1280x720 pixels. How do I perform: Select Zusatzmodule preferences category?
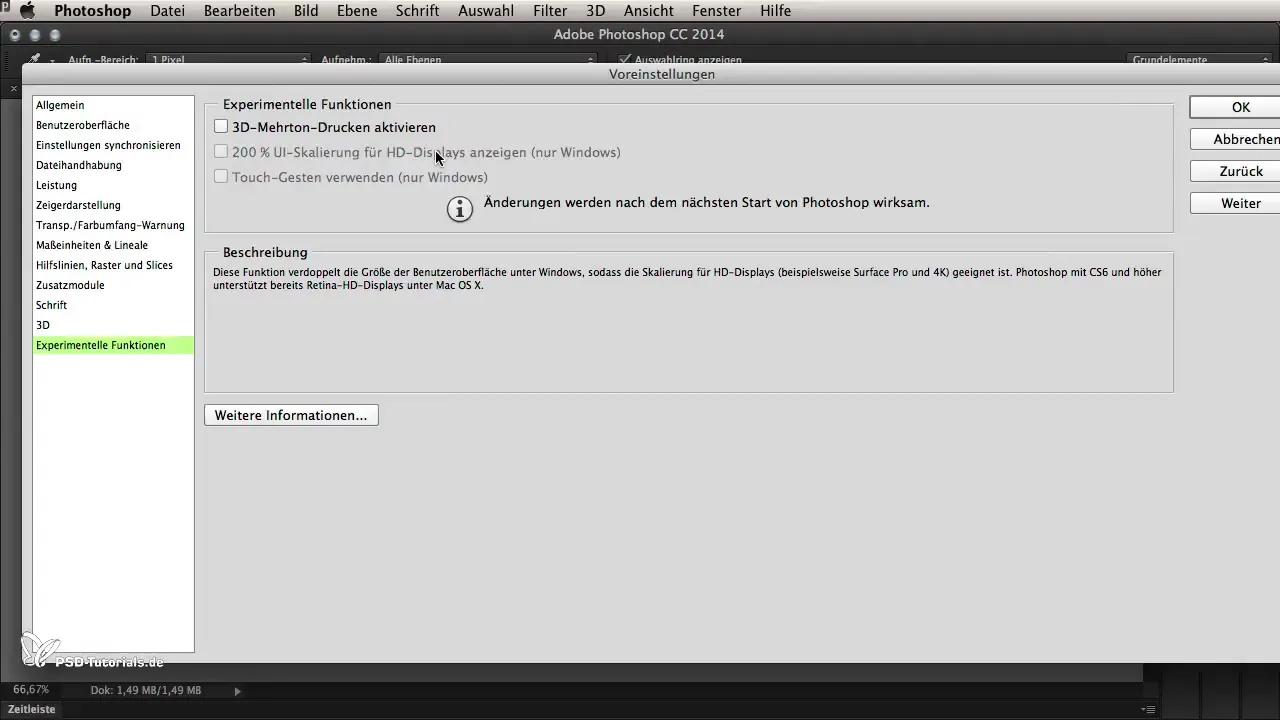(x=113, y=285)
